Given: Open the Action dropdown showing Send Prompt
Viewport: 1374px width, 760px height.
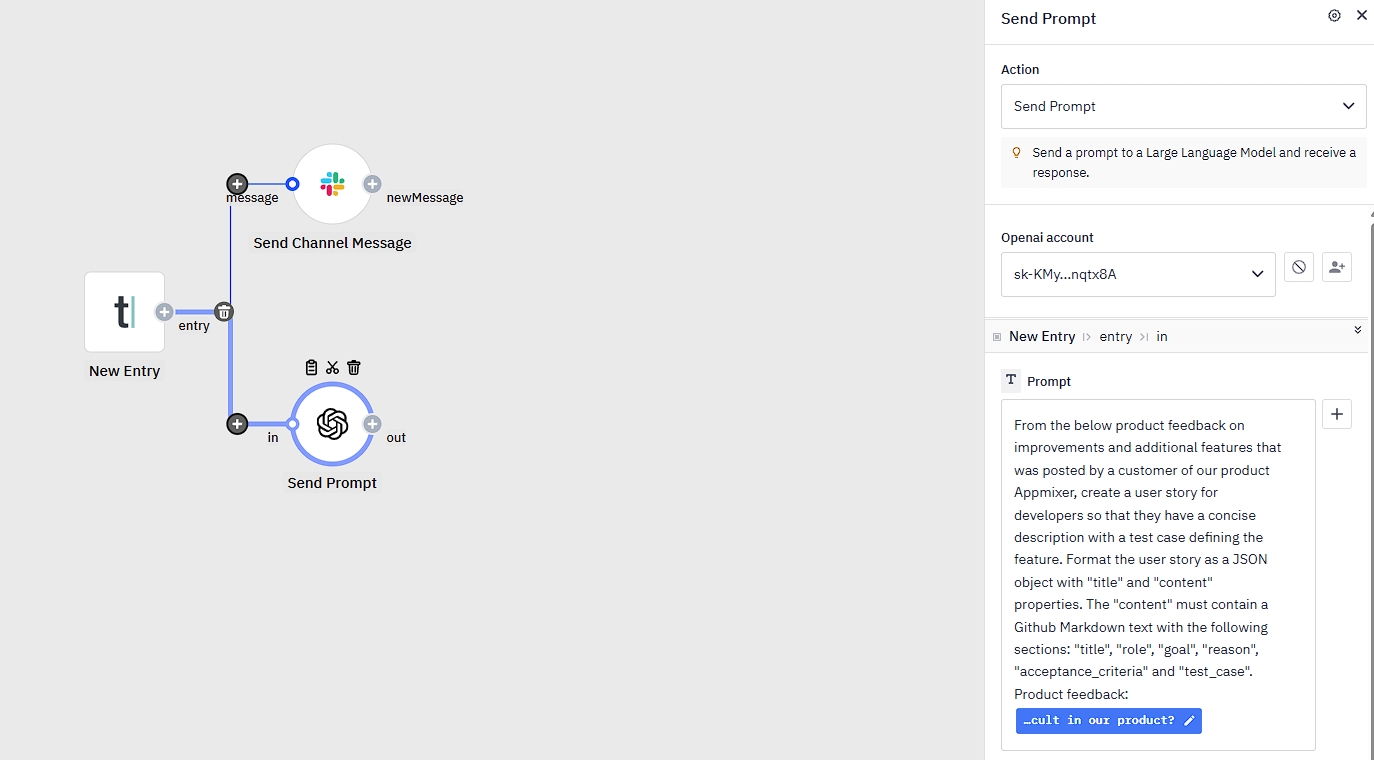Looking at the screenshot, I should (x=1183, y=106).
